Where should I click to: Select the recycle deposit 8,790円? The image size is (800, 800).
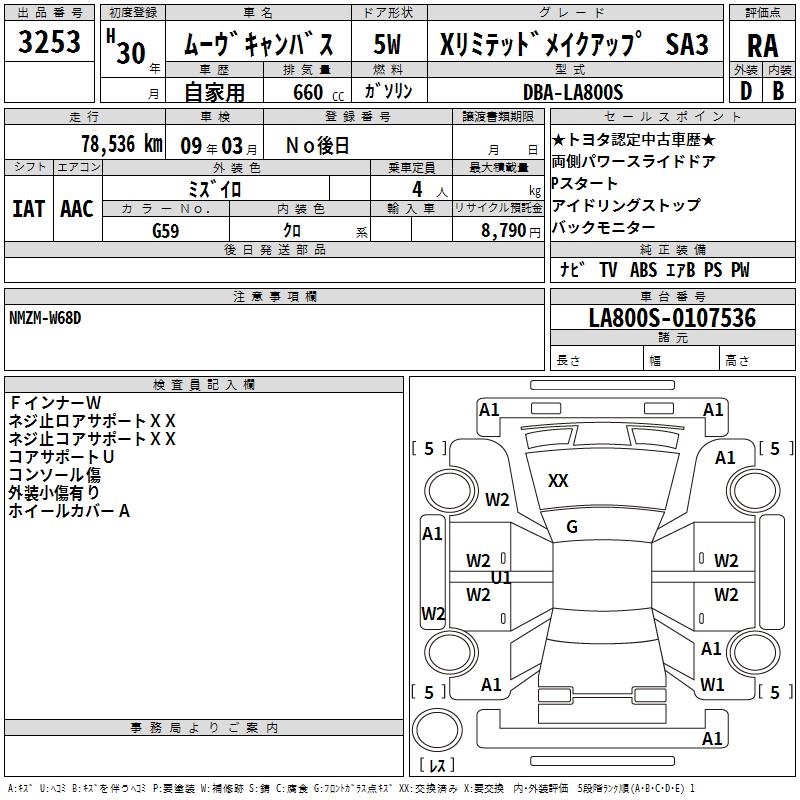[x=511, y=231]
